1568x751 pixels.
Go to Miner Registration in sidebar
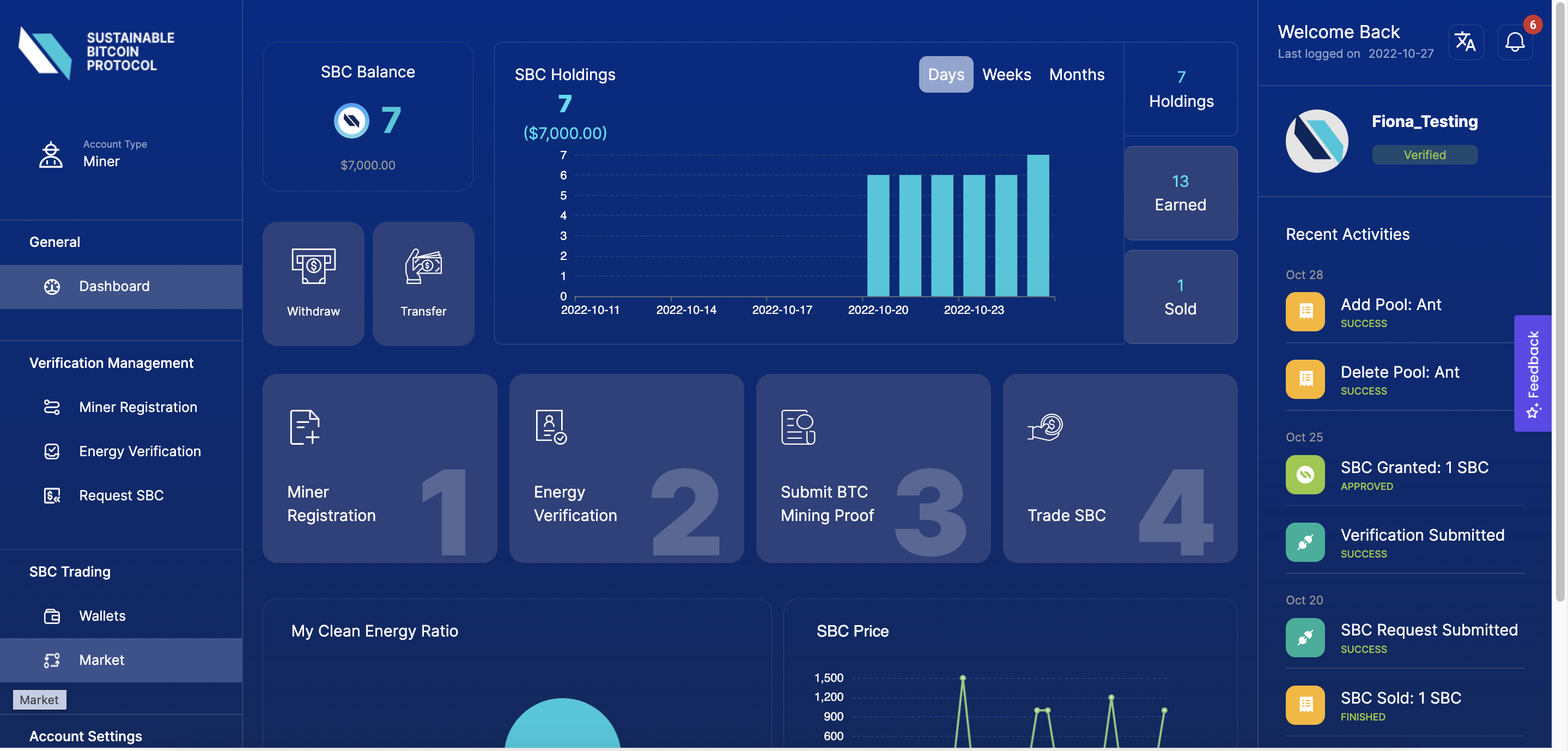click(x=121, y=408)
